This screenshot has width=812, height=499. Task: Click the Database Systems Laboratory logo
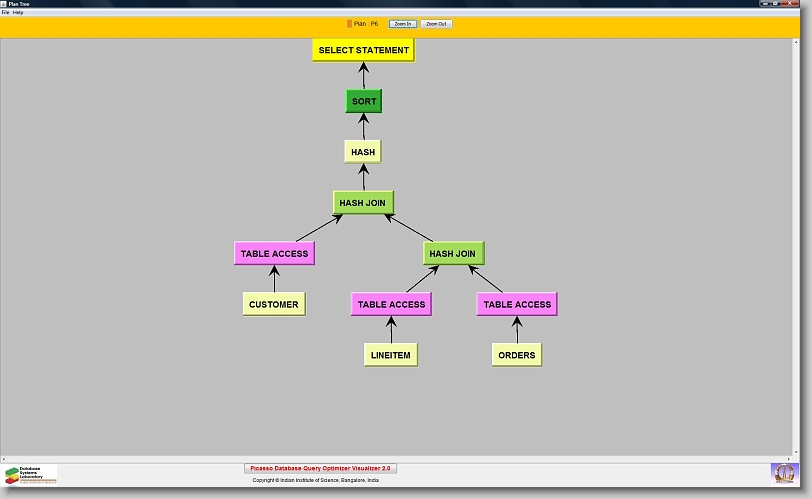(30, 474)
